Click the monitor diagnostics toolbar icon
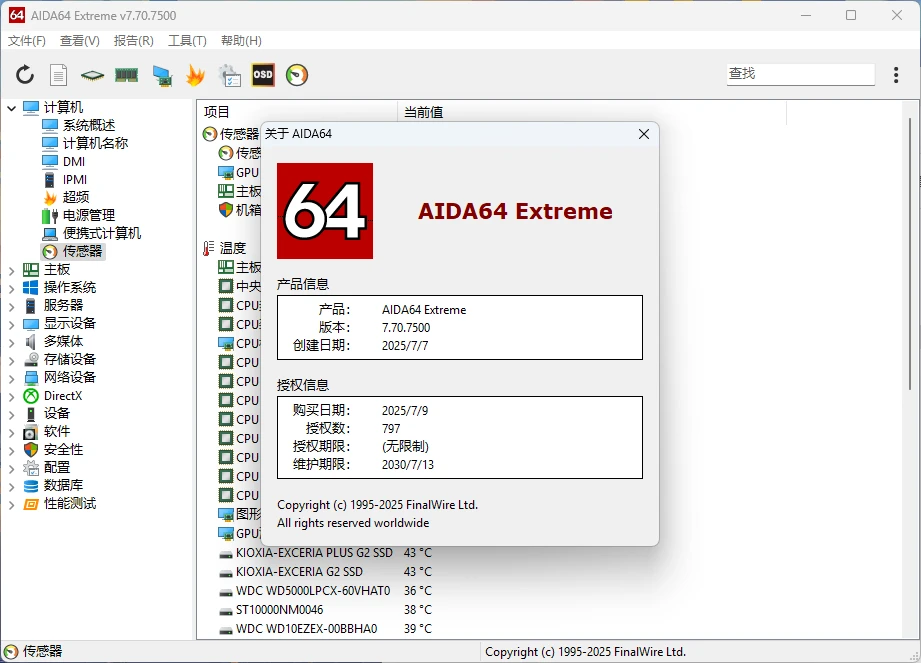 click(x=162, y=76)
